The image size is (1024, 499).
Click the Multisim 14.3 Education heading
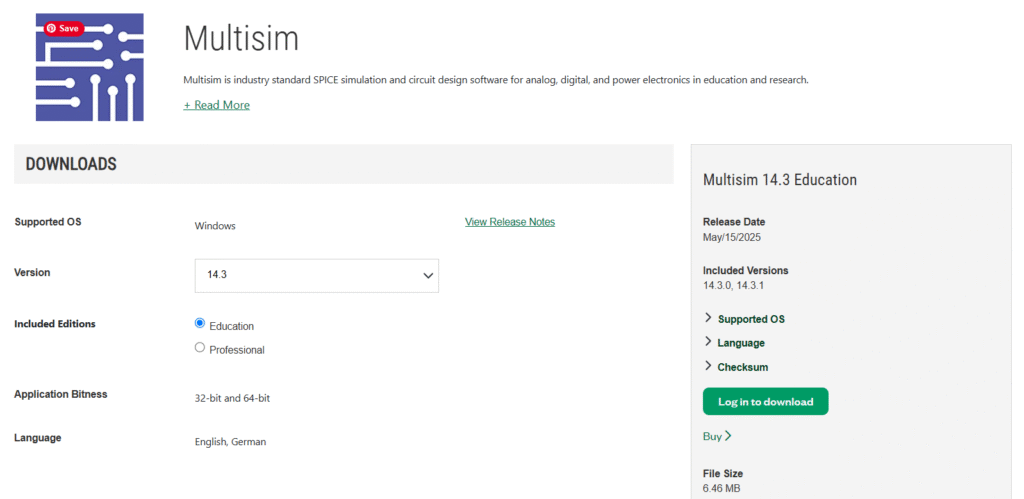tap(780, 180)
